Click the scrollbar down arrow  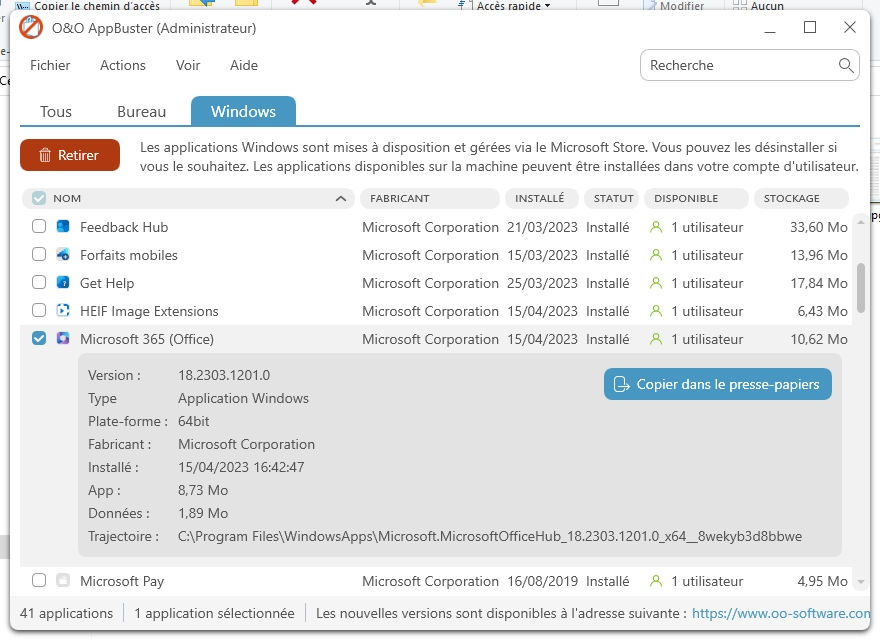tap(861, 582)
